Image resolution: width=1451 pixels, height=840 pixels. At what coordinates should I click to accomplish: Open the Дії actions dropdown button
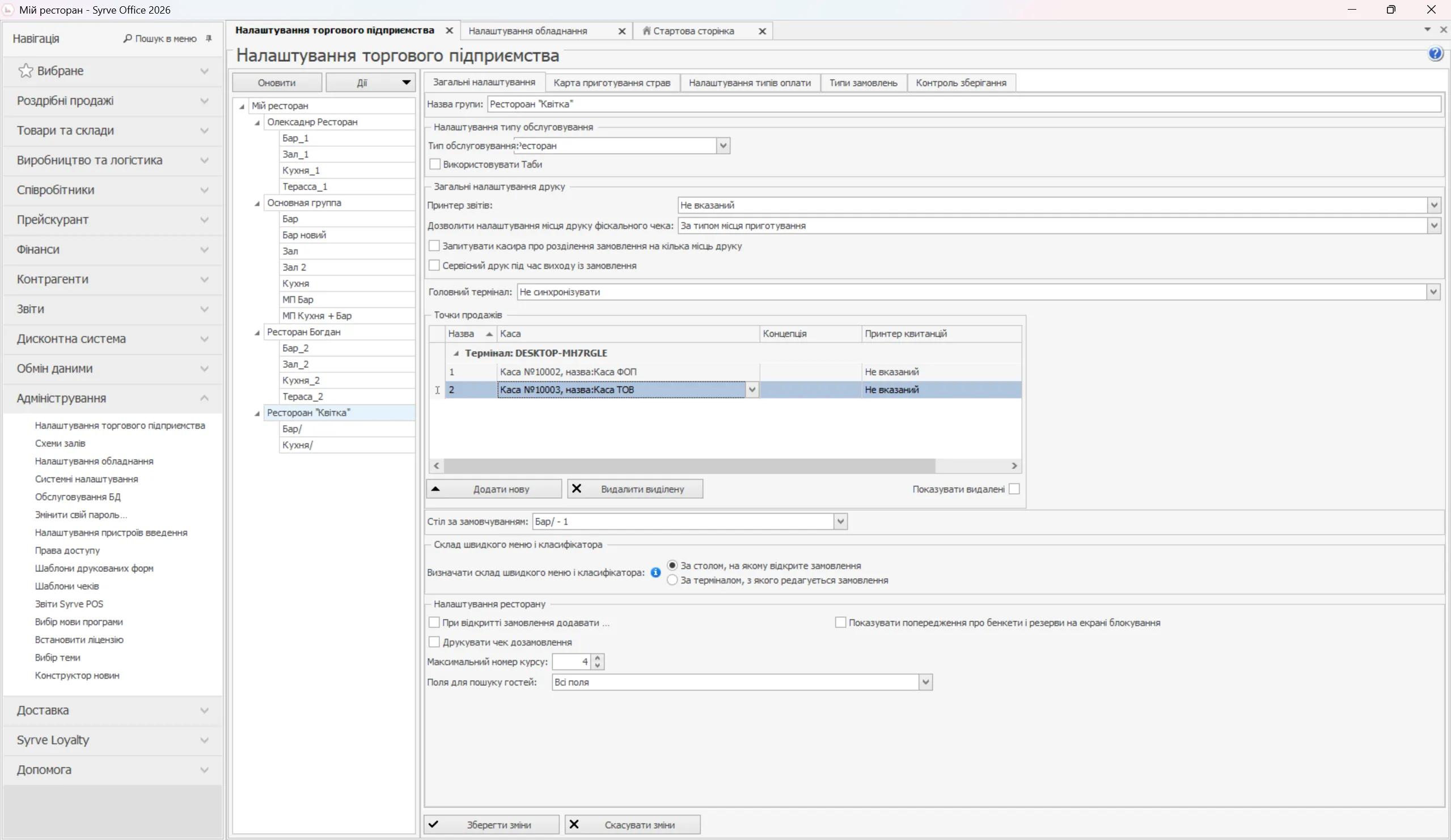370,82
